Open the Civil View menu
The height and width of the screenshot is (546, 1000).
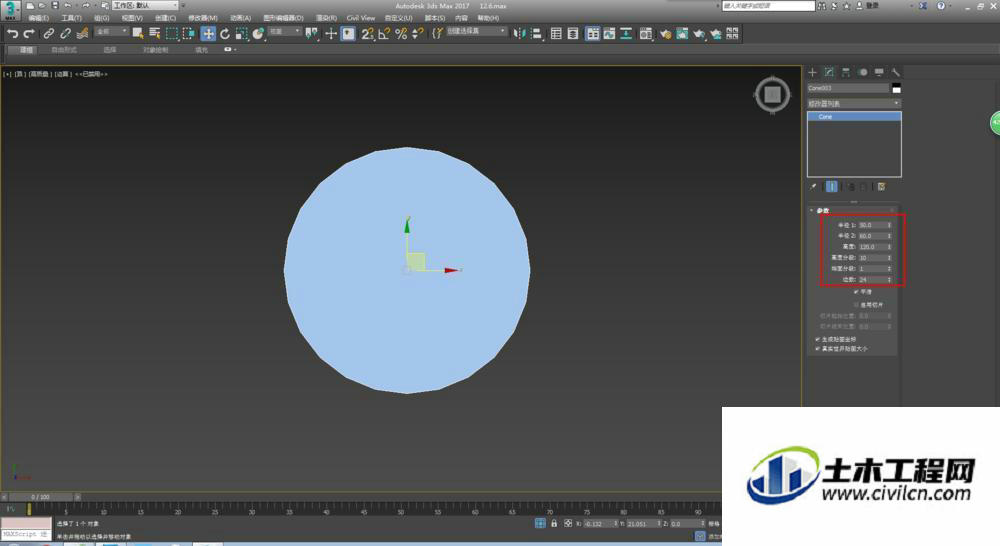361,18
